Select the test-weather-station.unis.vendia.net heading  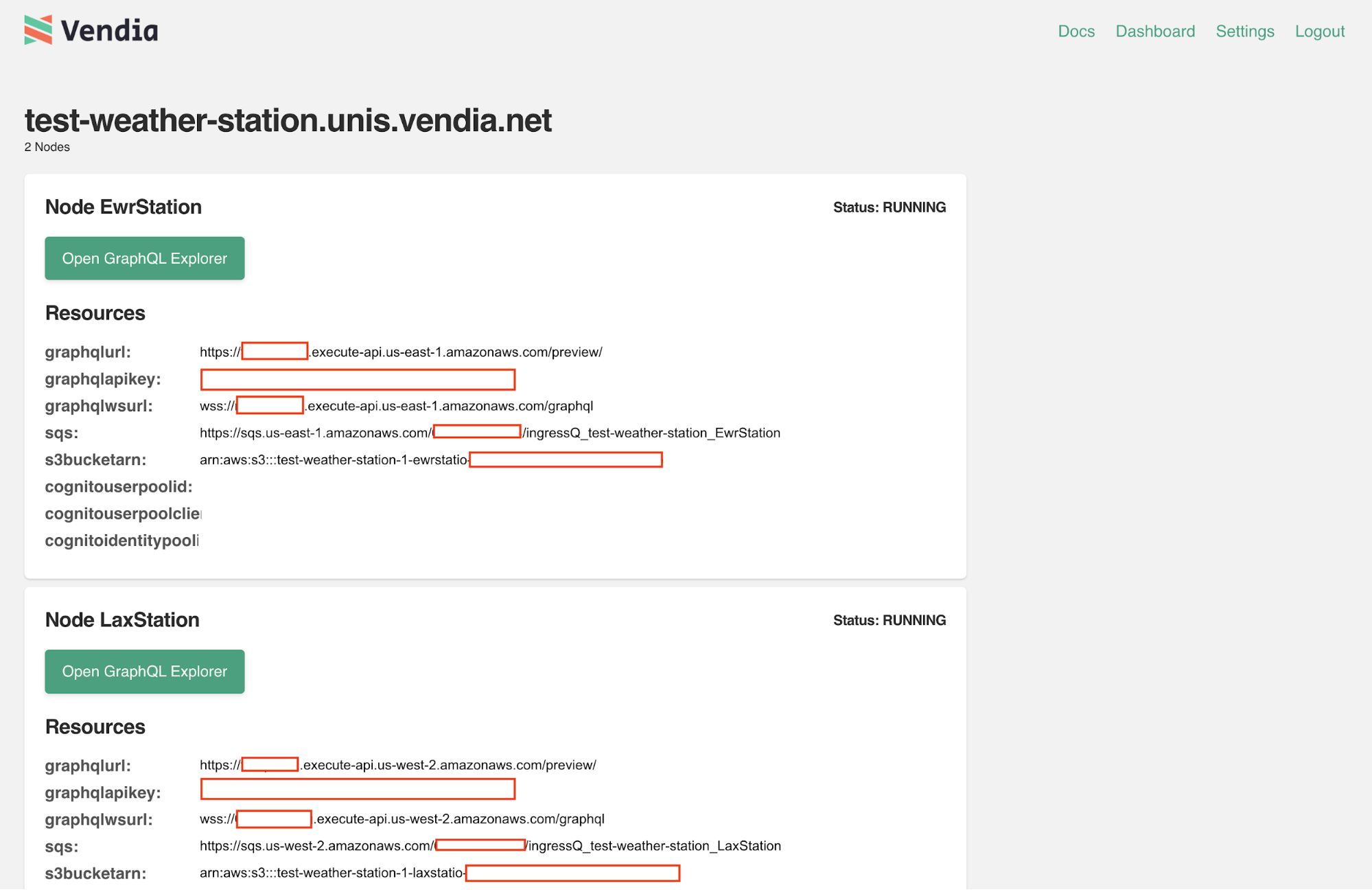[x=288, y=121]
